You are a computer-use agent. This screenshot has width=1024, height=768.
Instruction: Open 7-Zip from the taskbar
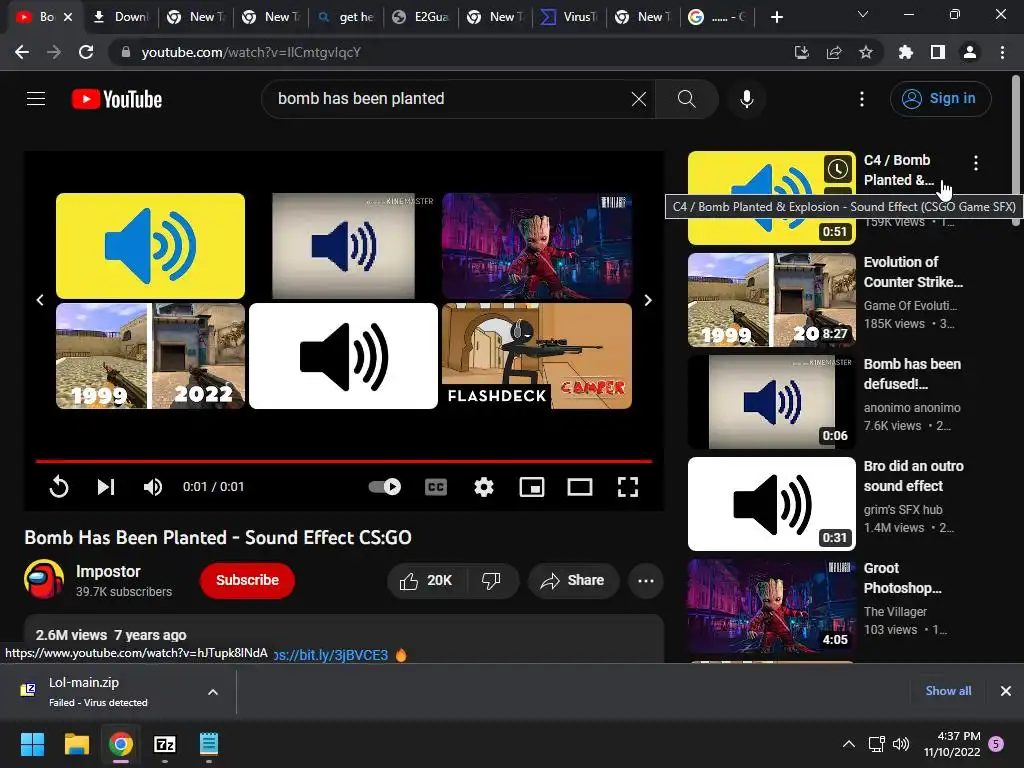165,744
